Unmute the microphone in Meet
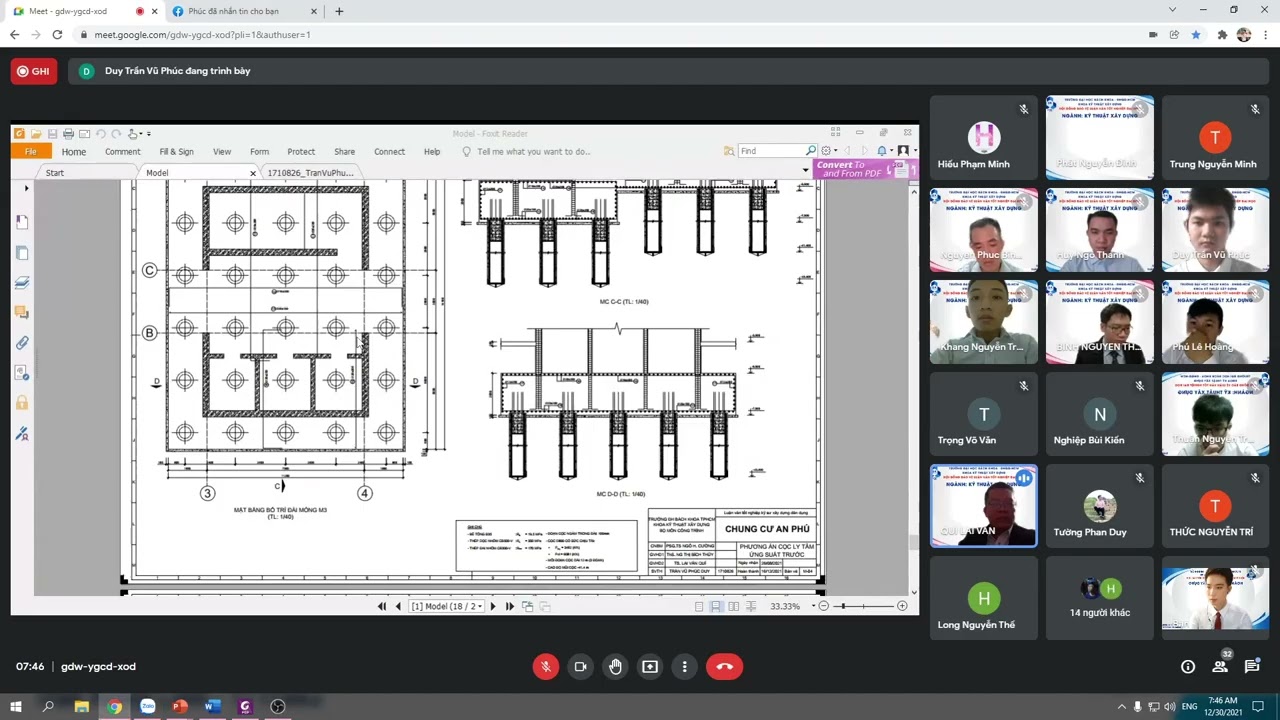The height and width of the screenshot is (720, 1280). click(x=546, y=667)
